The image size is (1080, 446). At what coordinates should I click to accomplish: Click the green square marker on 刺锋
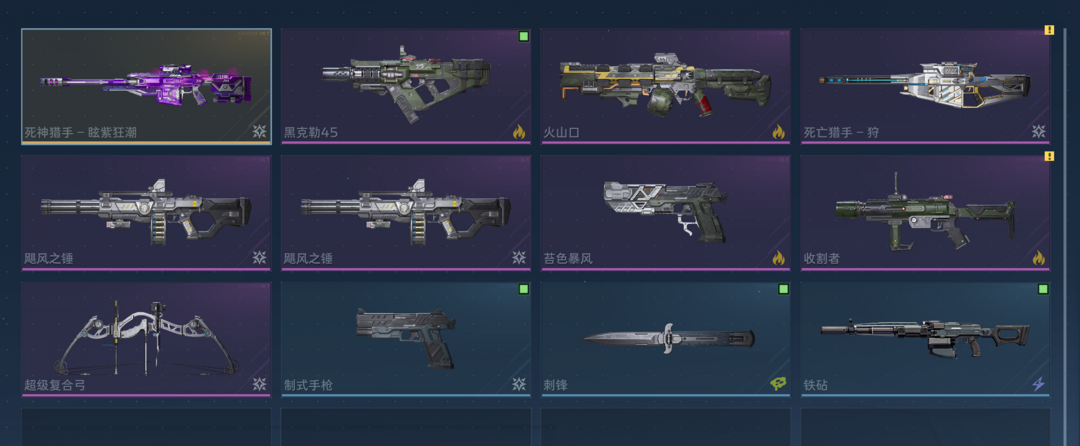pos(783,289)
